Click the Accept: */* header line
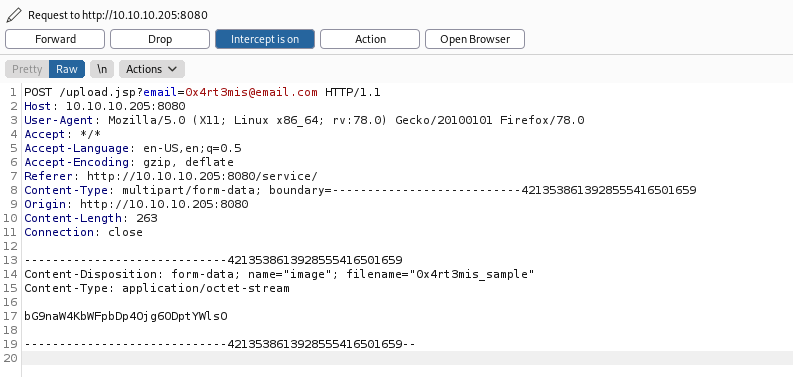This screenshot has height=377, width=793. [x=63, y=134]
